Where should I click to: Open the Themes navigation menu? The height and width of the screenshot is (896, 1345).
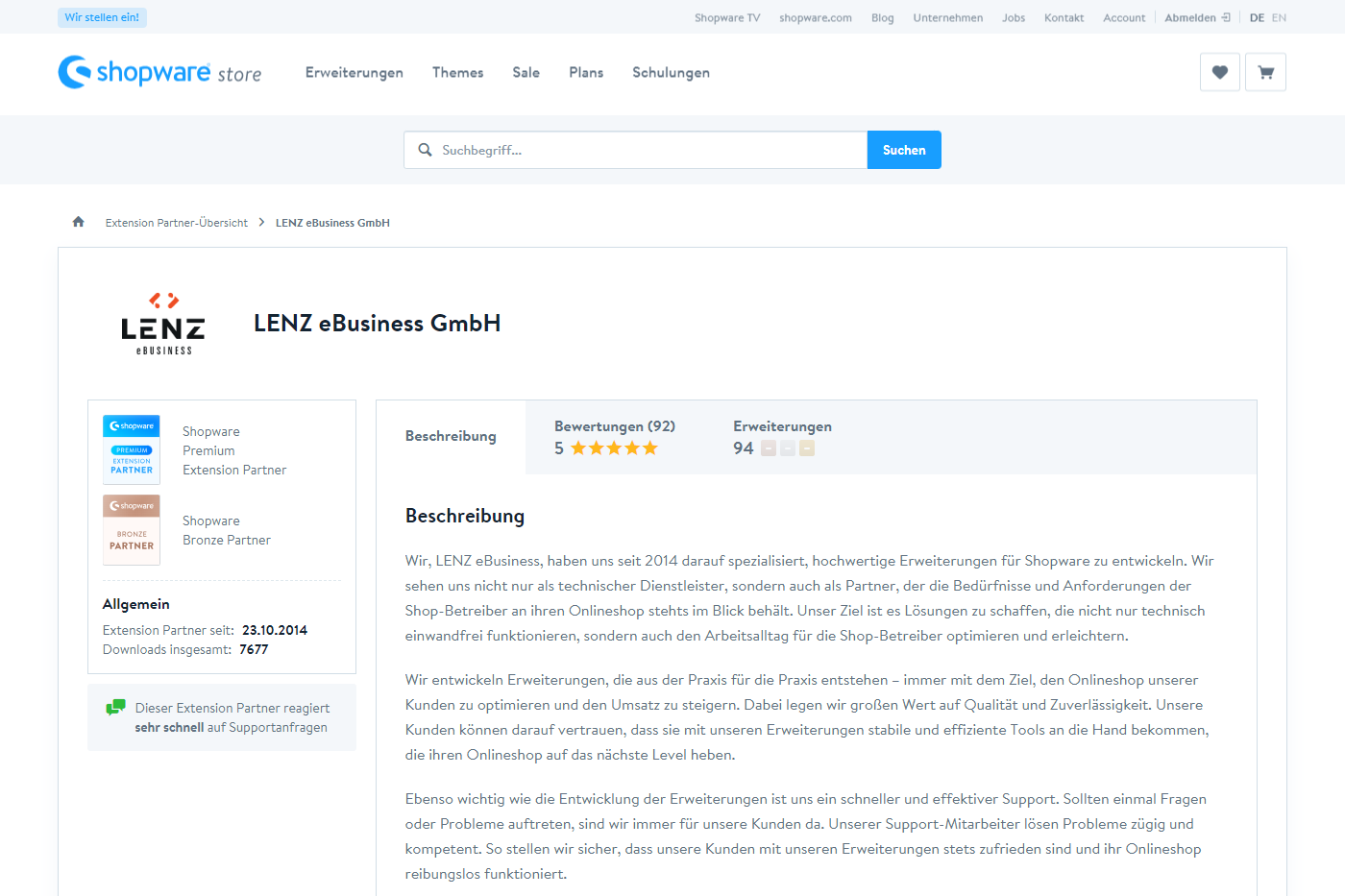coord(457,73)
